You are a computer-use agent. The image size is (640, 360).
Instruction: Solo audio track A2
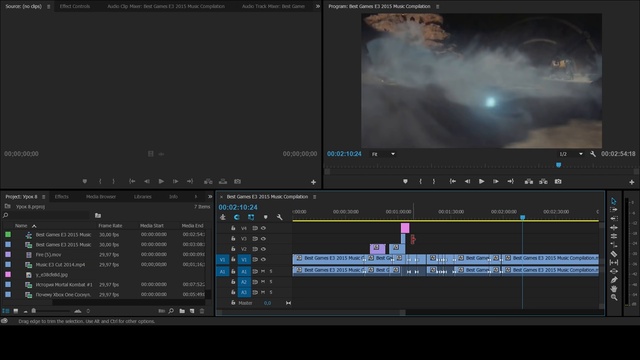(x=271, y=282)
